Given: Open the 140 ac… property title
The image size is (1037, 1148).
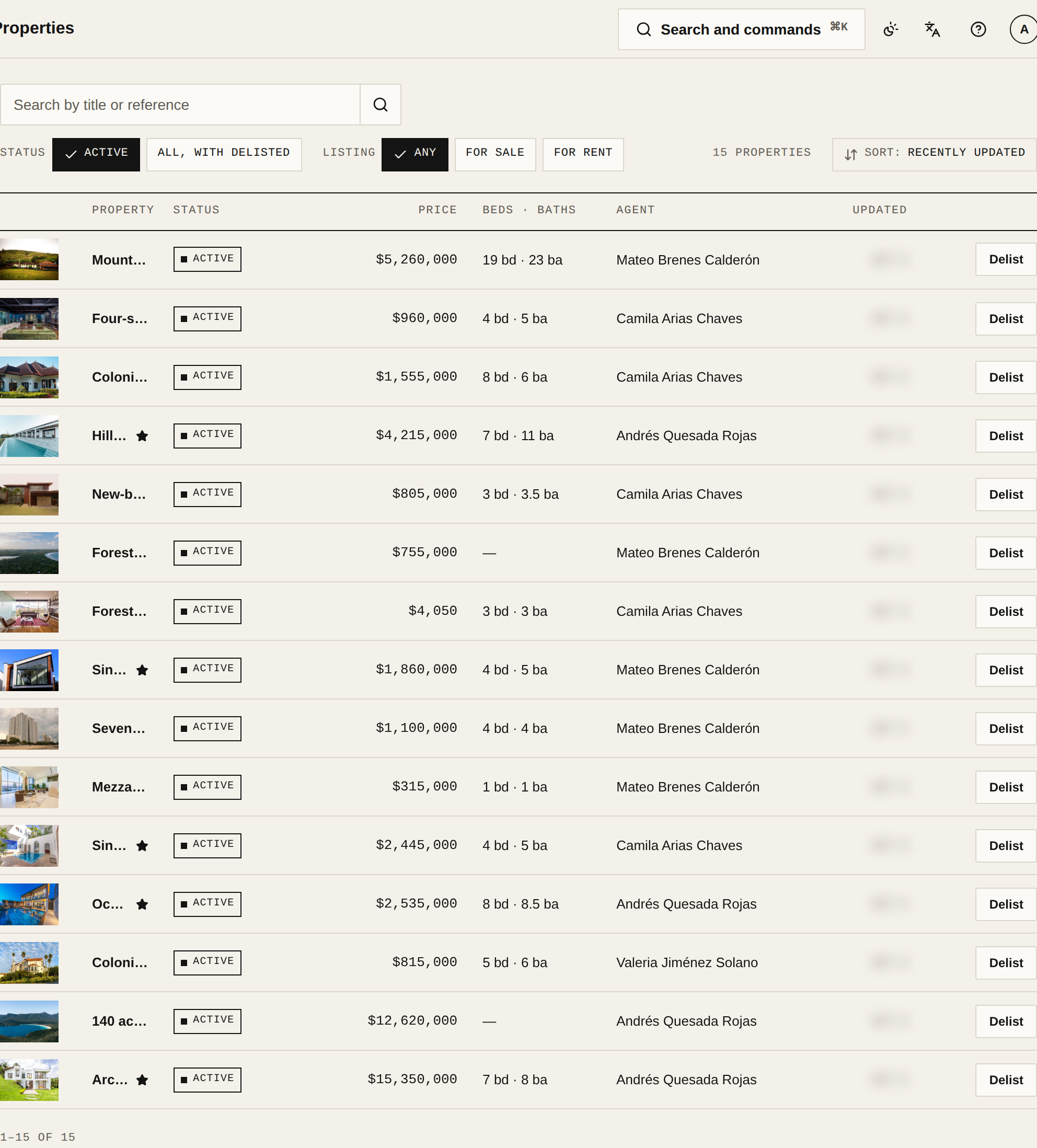Looking at the screenshot, I should tap(120, 1021).
